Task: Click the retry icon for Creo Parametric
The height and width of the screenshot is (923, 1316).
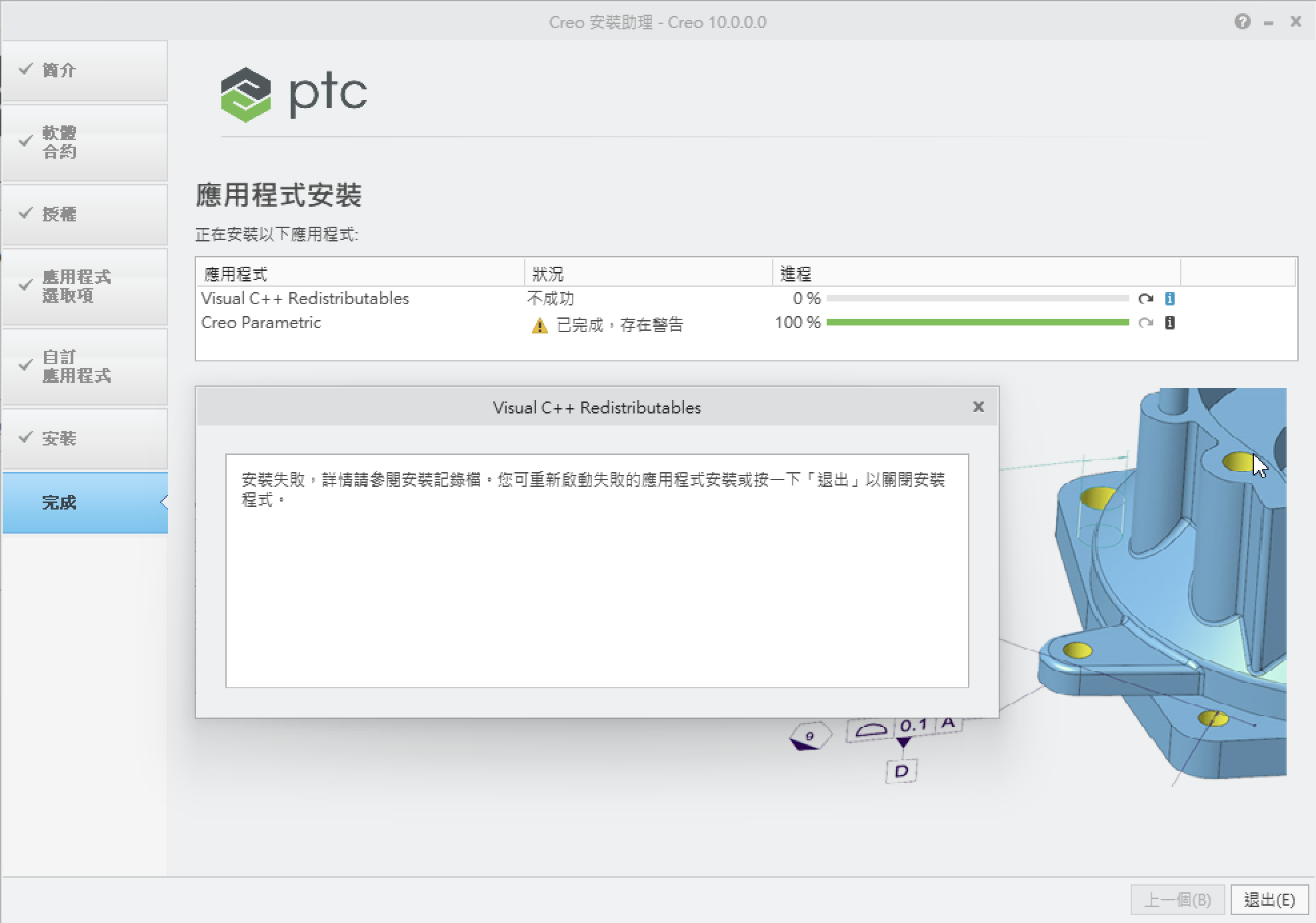Action: pyautogui.click(x=1146, y=322)
